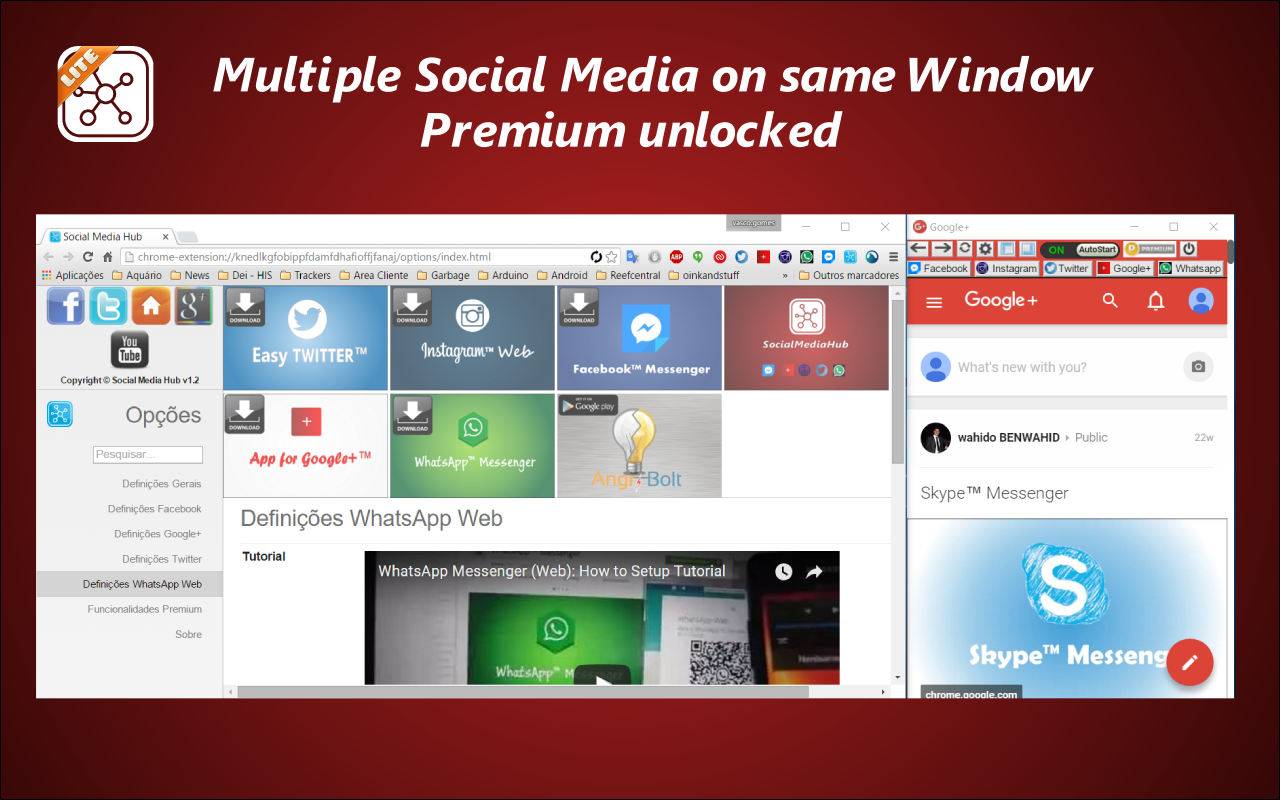The image size is (1280, 800).
Task: Open the Sobre menu item
Action: [x=188, y=634]
